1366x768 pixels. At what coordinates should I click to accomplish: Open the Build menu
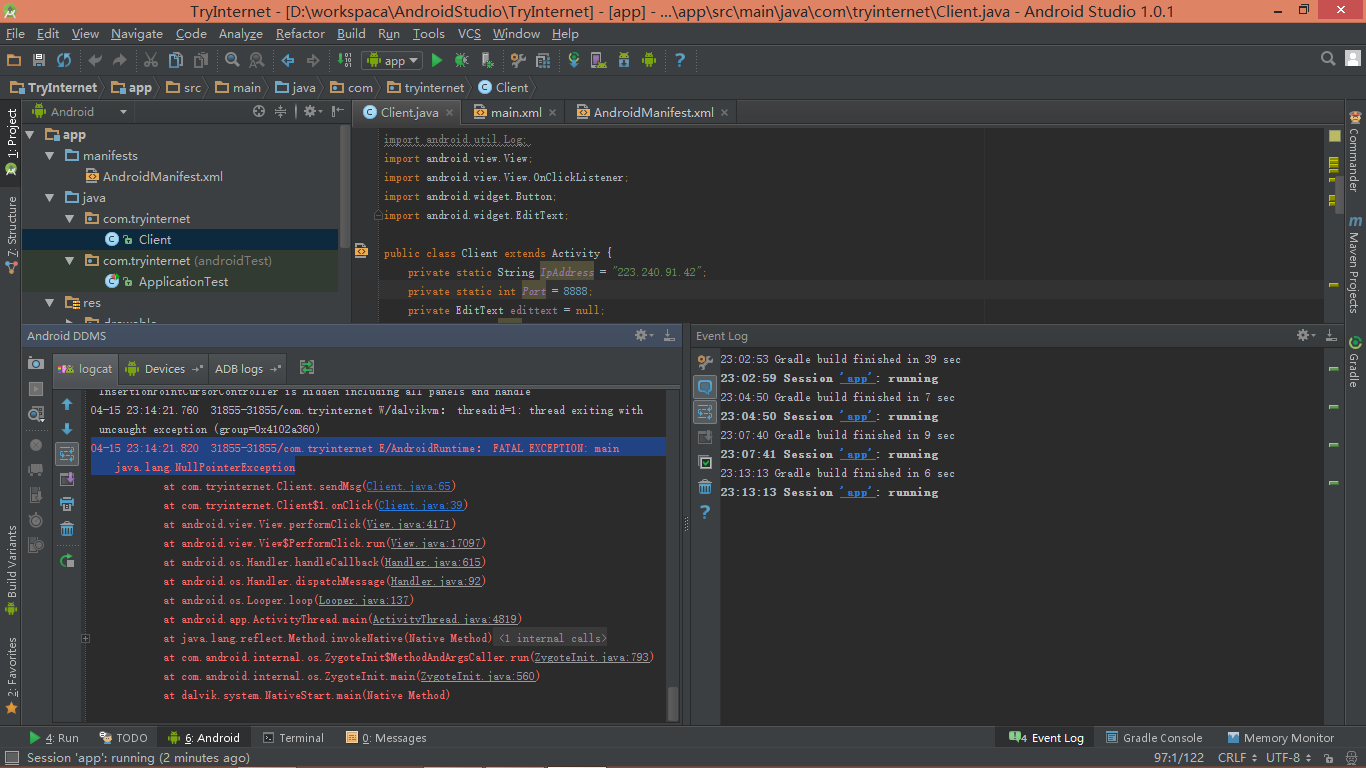(x=351, y=33)
